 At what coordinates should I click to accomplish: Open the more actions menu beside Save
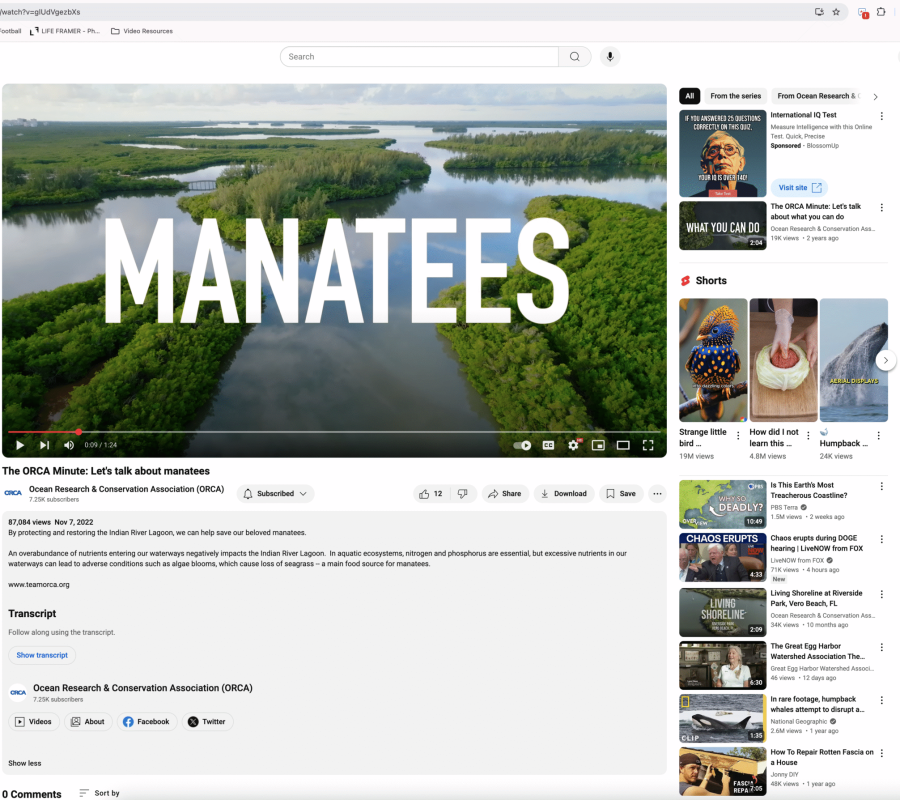click(x=657, y=493)
